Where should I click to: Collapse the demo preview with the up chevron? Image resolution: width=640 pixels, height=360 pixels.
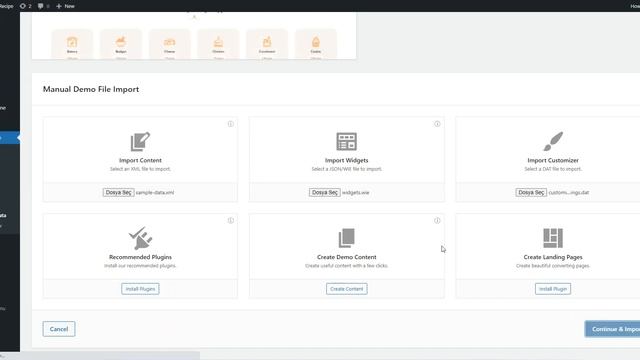pyautogui.click(x=194, y=17)
